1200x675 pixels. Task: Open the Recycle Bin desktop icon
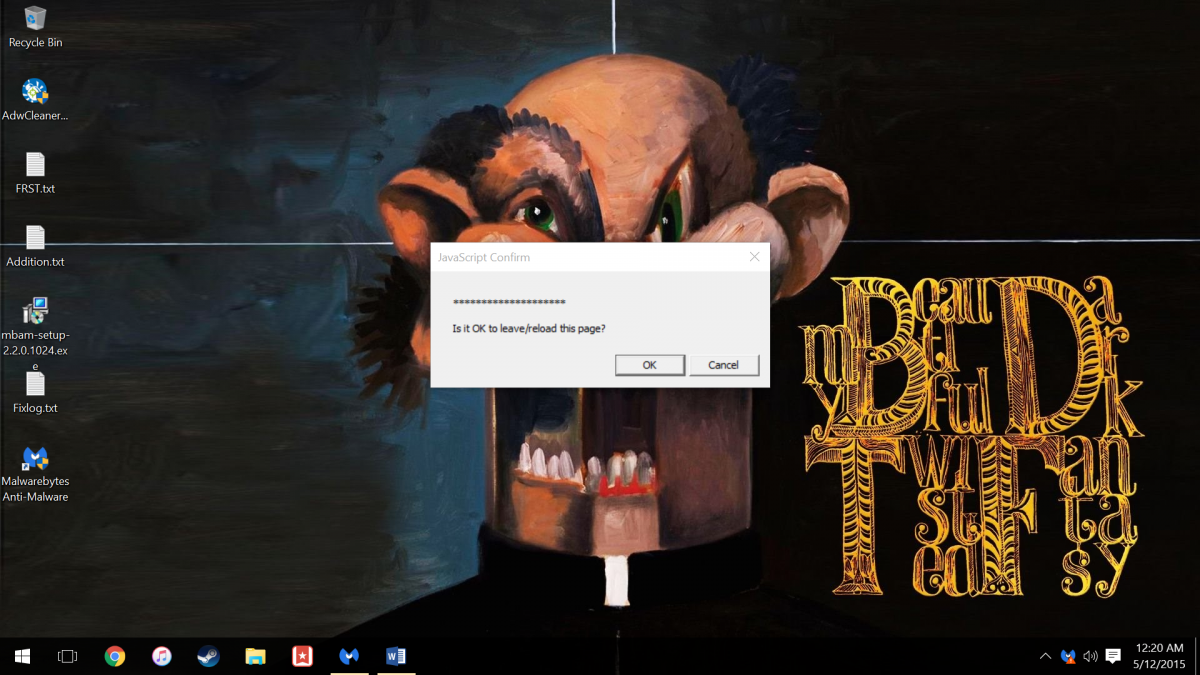[35, 26]
